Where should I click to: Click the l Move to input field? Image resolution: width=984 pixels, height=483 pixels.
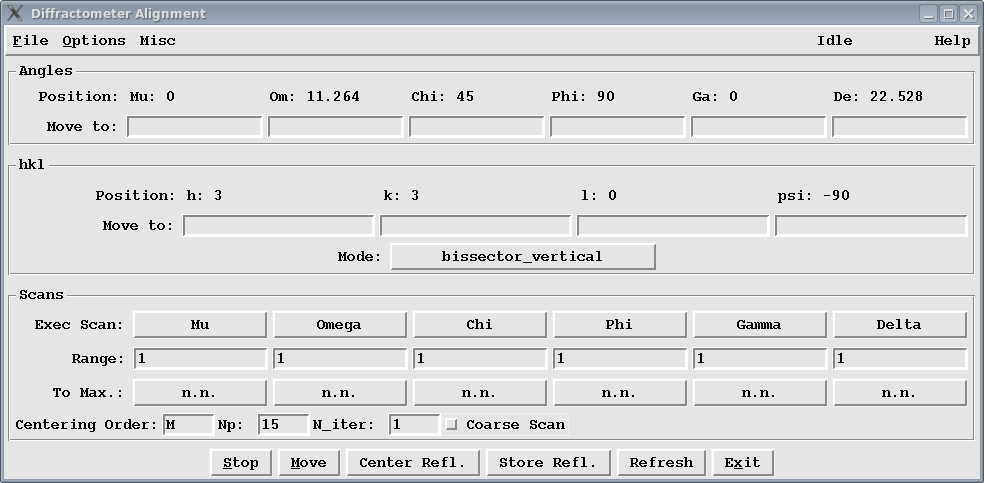tap(673, 226)
